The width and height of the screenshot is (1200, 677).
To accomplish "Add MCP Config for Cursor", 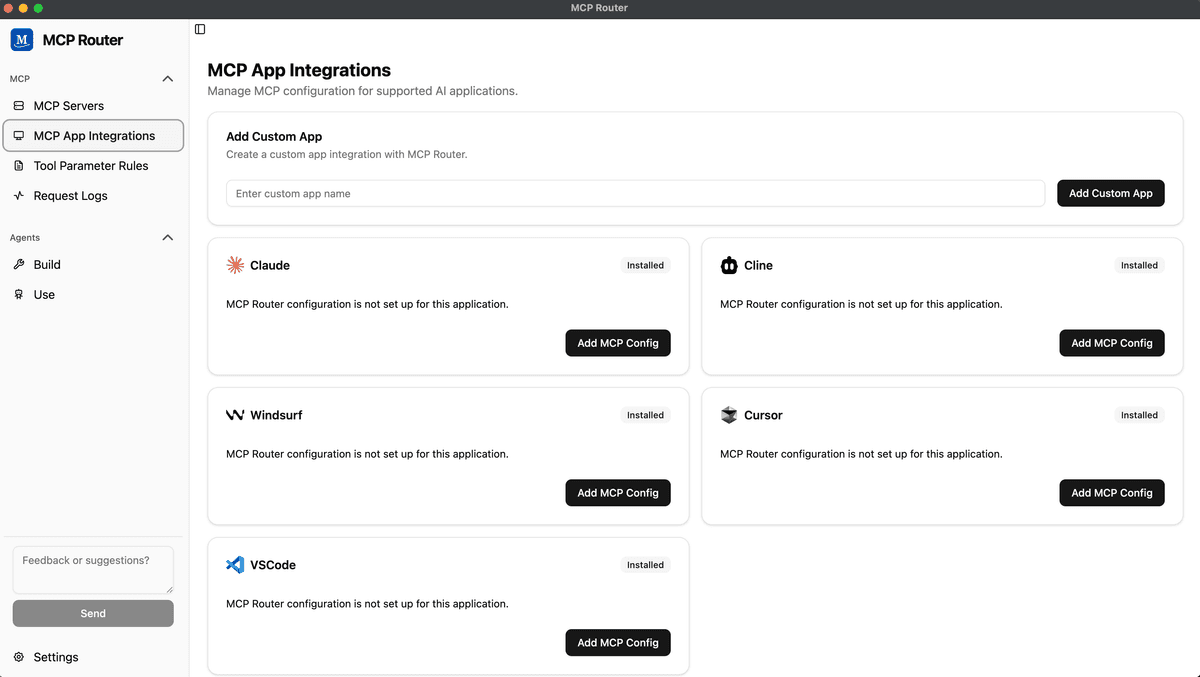I will pyautogui.click(x=1111, y=493).
